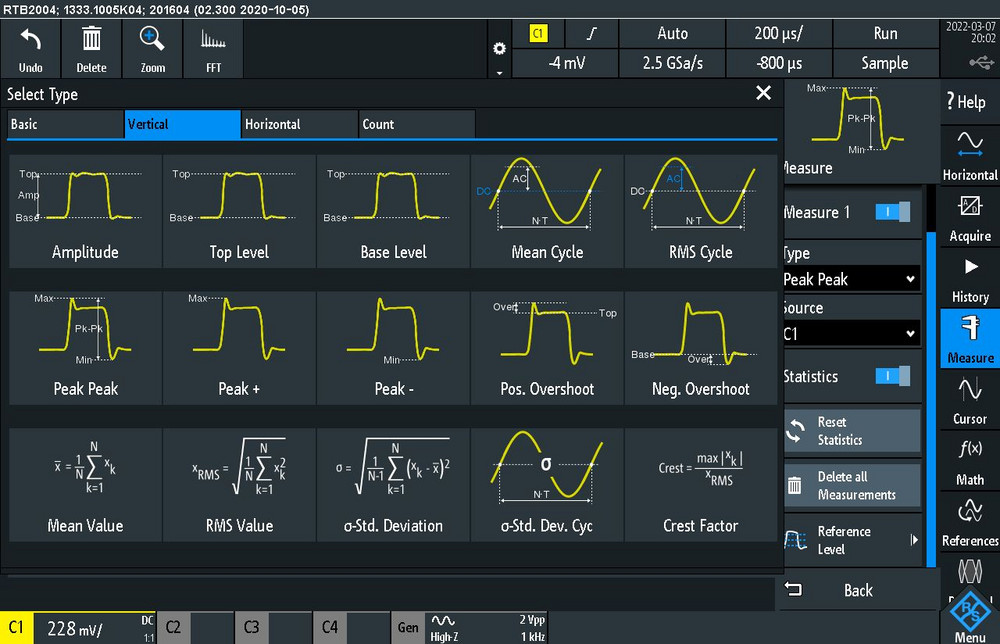Switch to the Count tab

pyautogui.click(x=417, y=124)
